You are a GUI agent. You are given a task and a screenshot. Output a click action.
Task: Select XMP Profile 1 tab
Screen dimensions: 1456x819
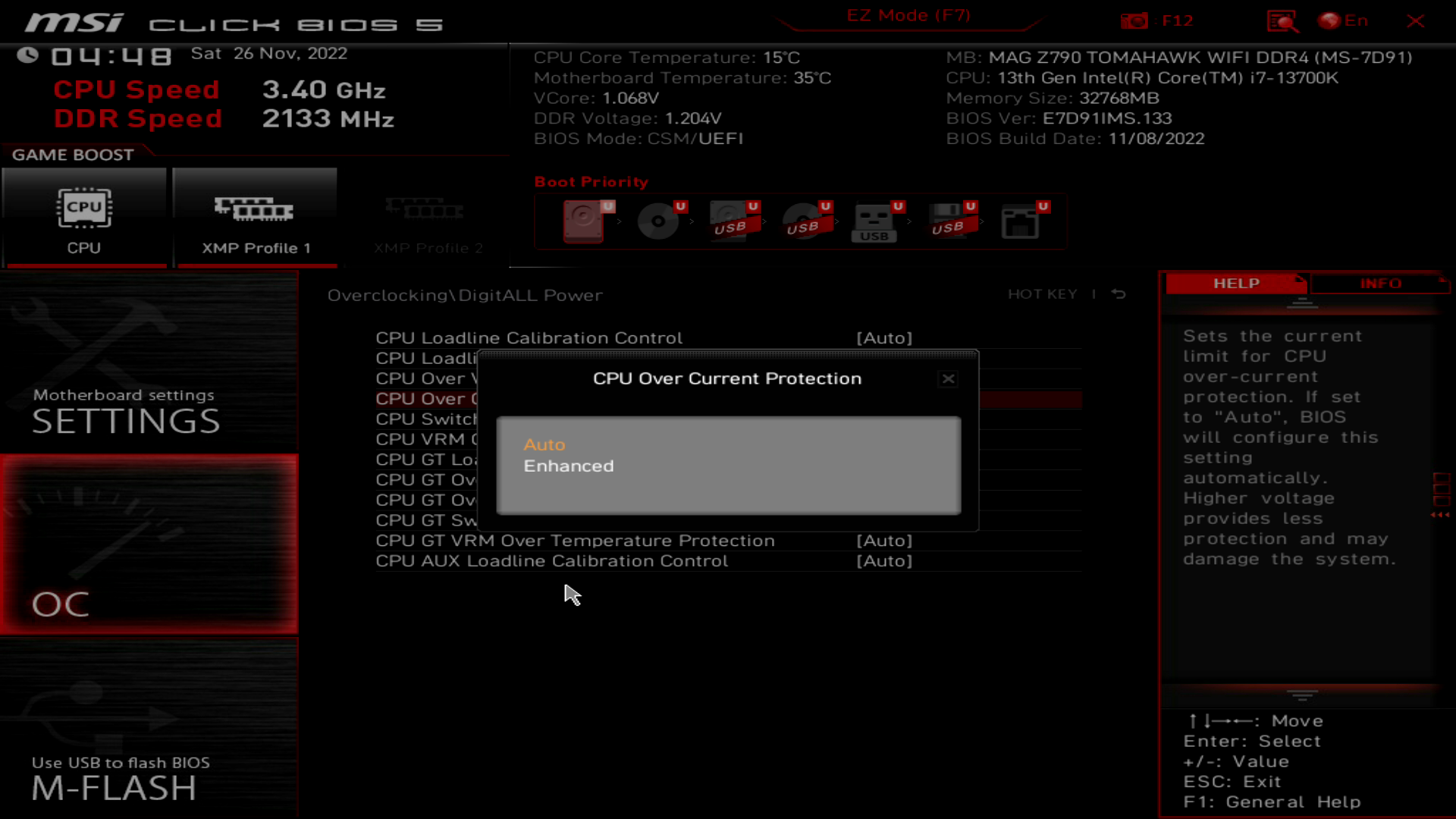click(255, 215)
